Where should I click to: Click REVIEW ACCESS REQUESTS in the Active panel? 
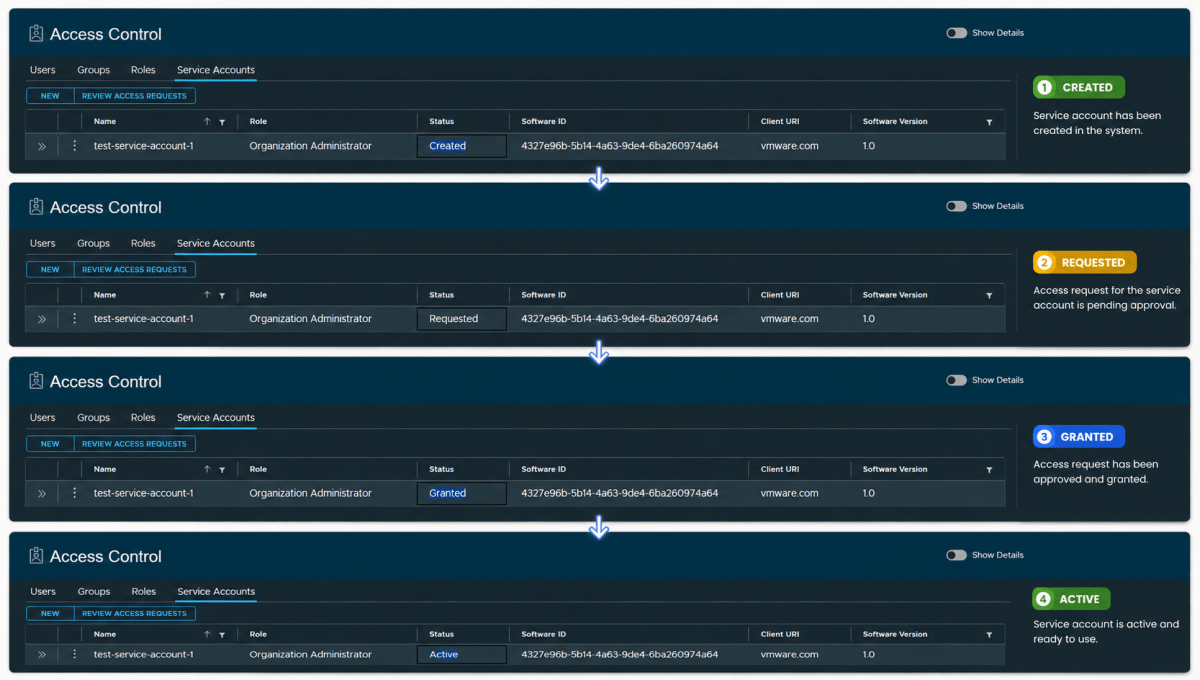coord(134,613)
